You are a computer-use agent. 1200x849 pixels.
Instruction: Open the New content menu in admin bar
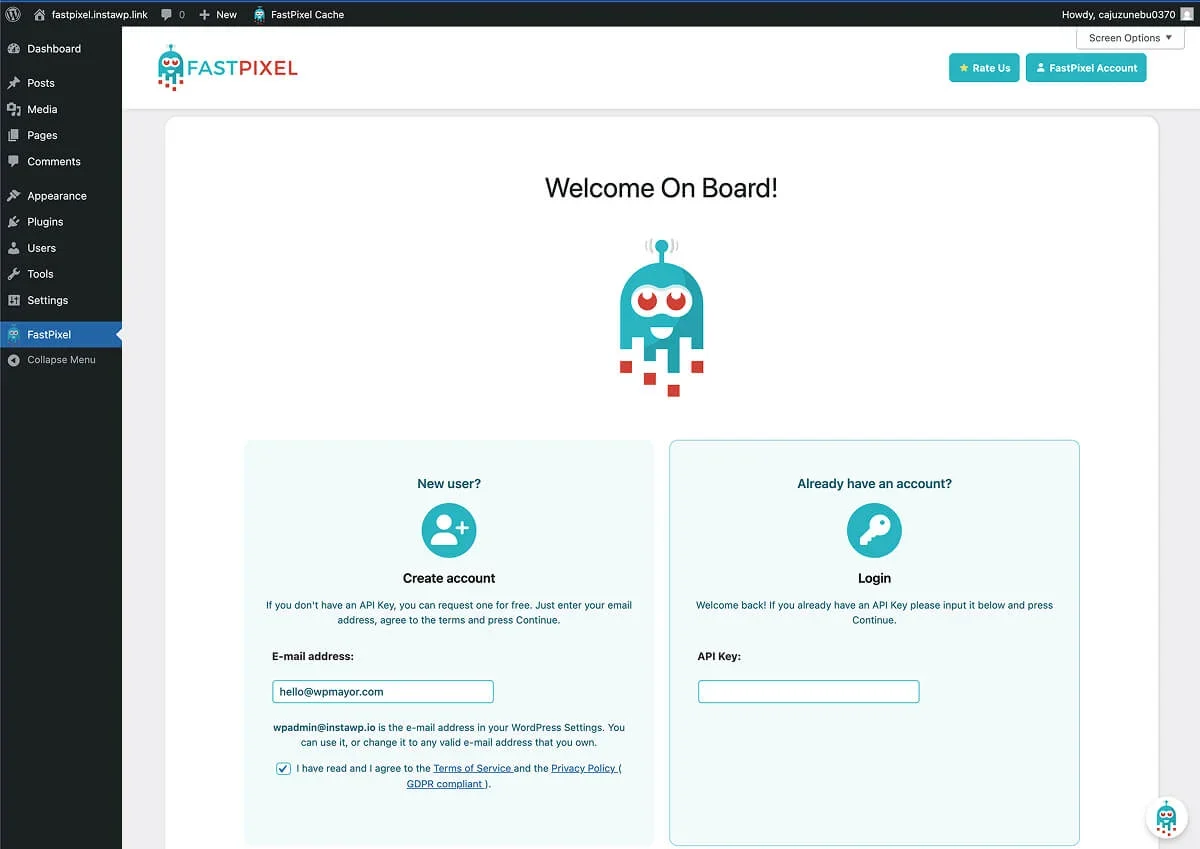tap(218, 14)
